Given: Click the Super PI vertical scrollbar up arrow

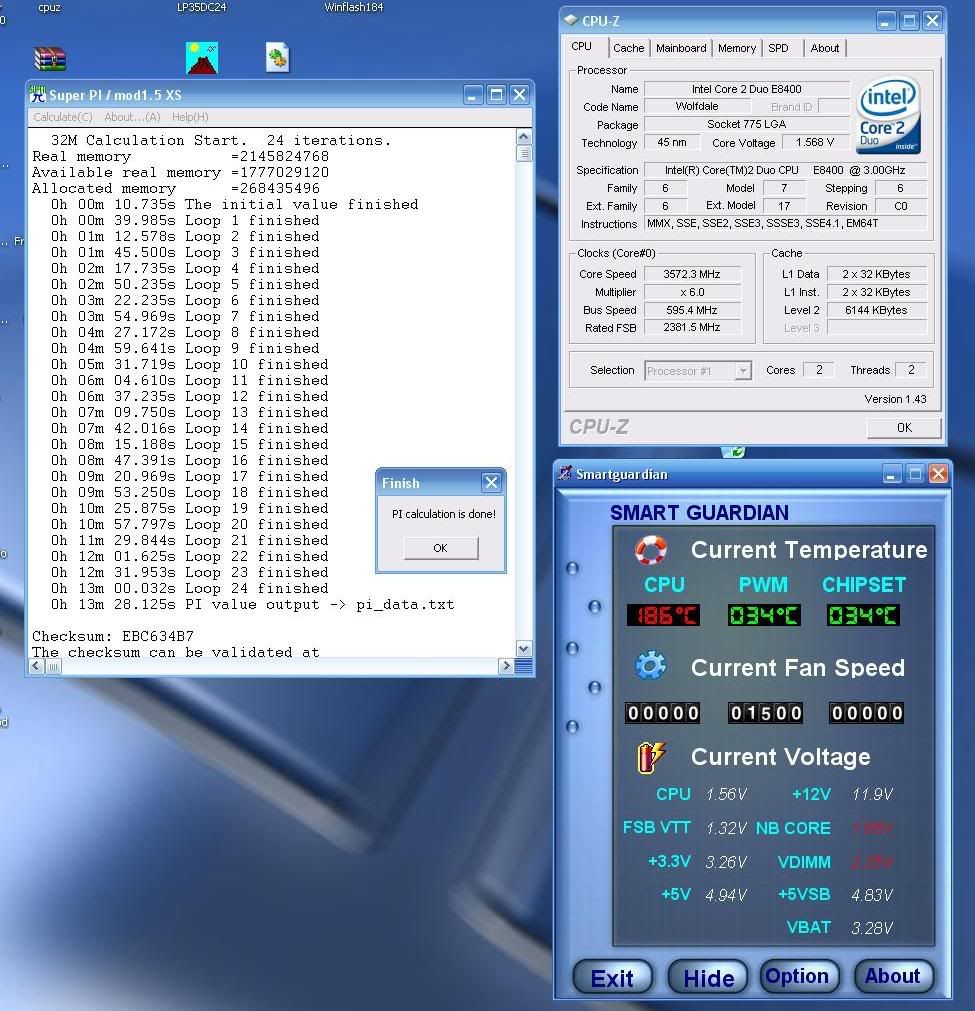Looking at the screenshot, I should (524, 137).
